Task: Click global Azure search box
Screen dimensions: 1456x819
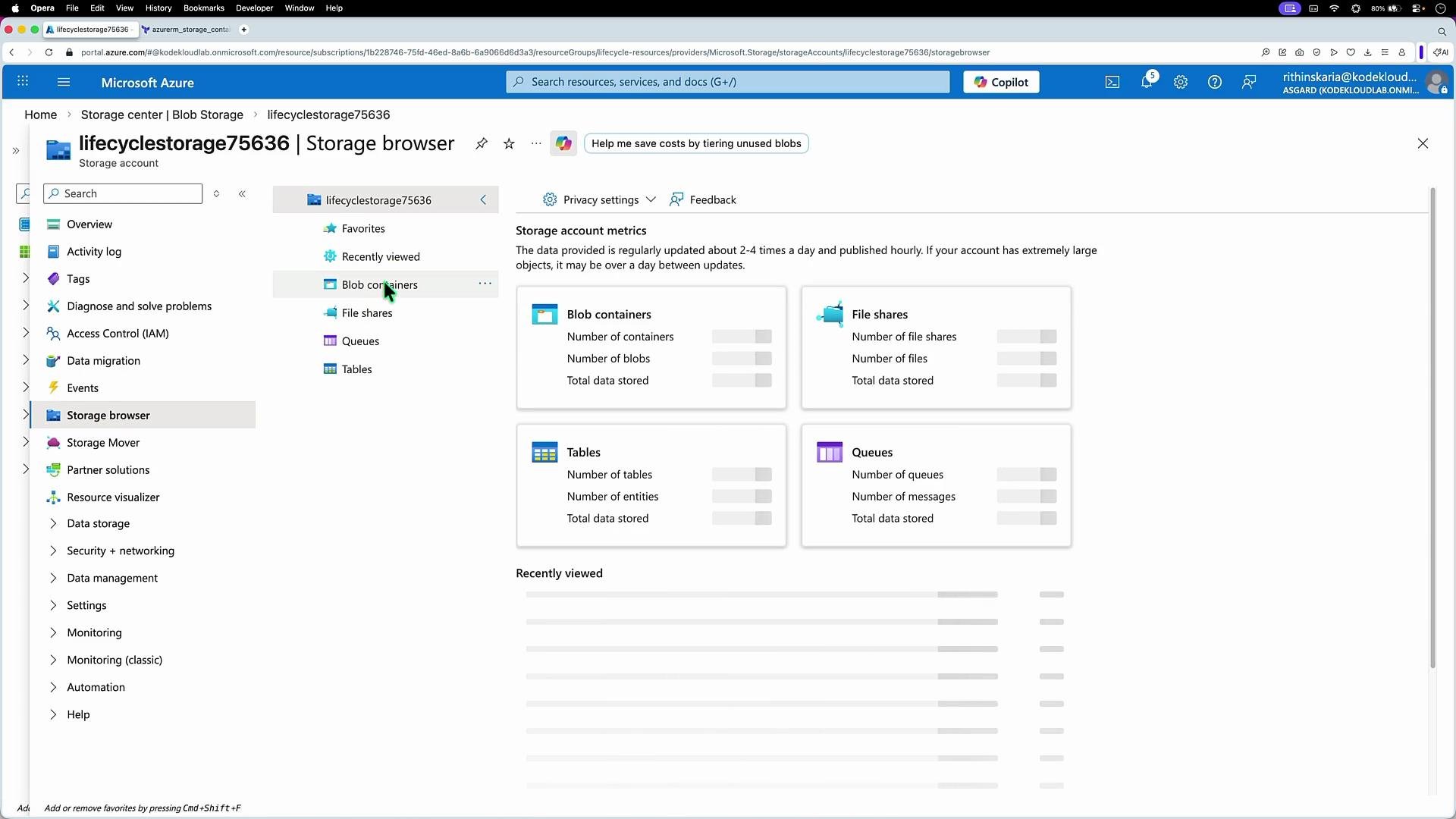Action: pyautogui.click(x=728, y=82)
